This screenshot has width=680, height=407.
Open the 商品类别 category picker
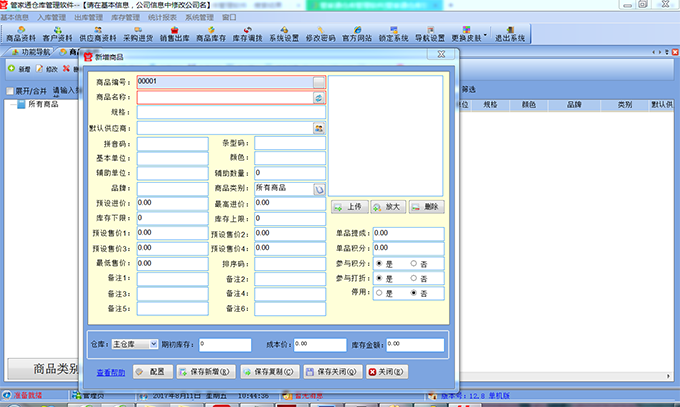(x=319, y=189)
